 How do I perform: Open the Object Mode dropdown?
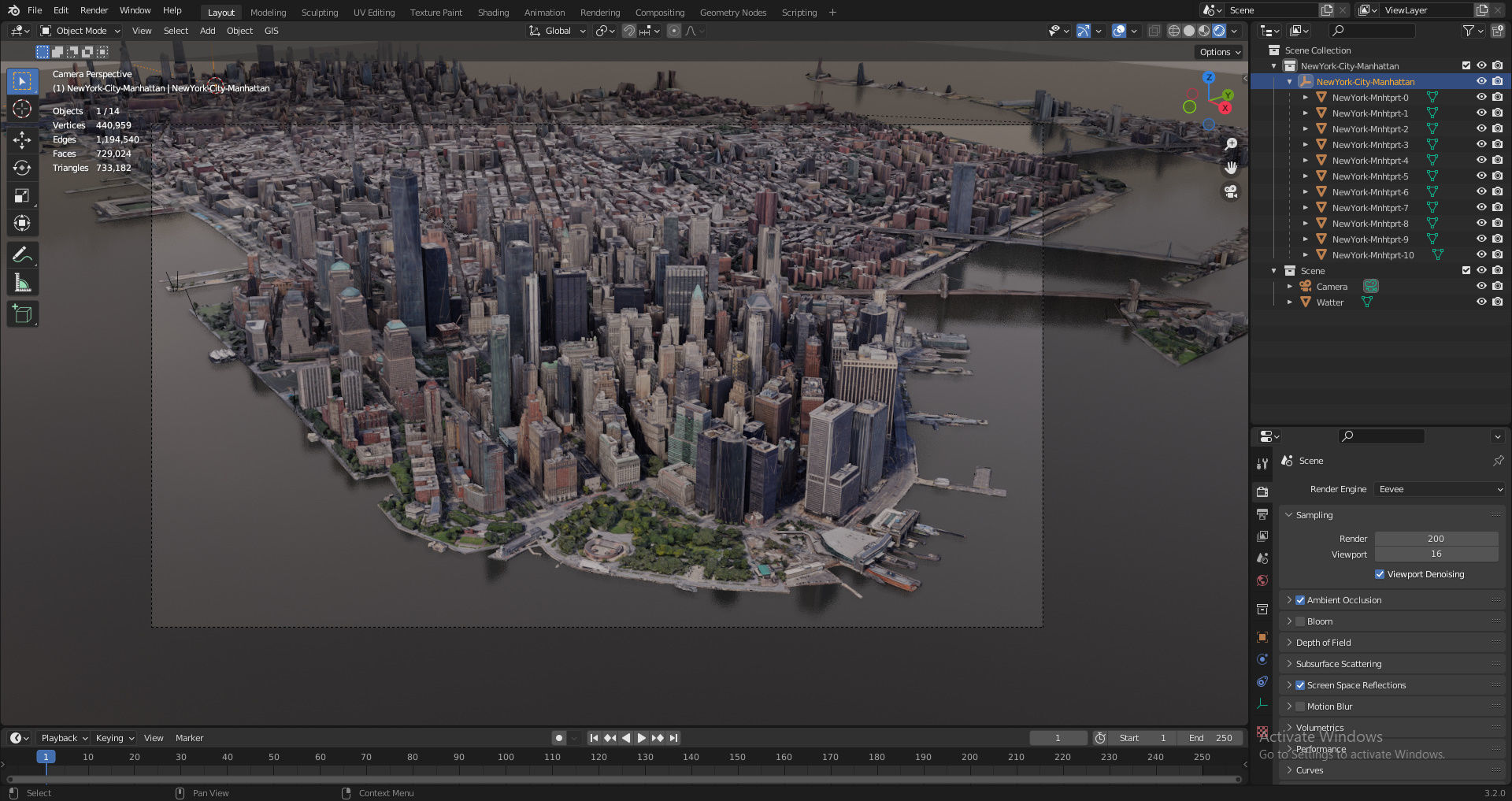pos(80,31)
